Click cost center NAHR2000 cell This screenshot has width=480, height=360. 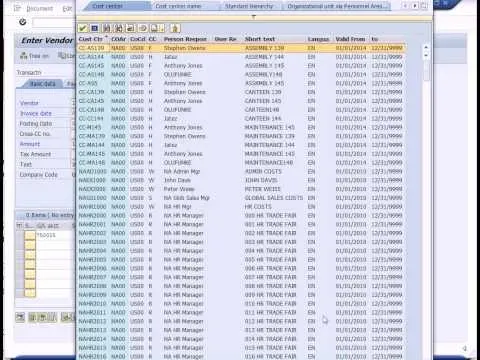tap(92, 215)
